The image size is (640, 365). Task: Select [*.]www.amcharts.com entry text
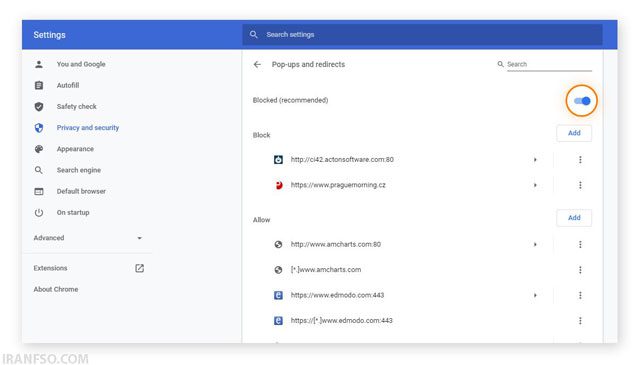click(x=326, y=270)
